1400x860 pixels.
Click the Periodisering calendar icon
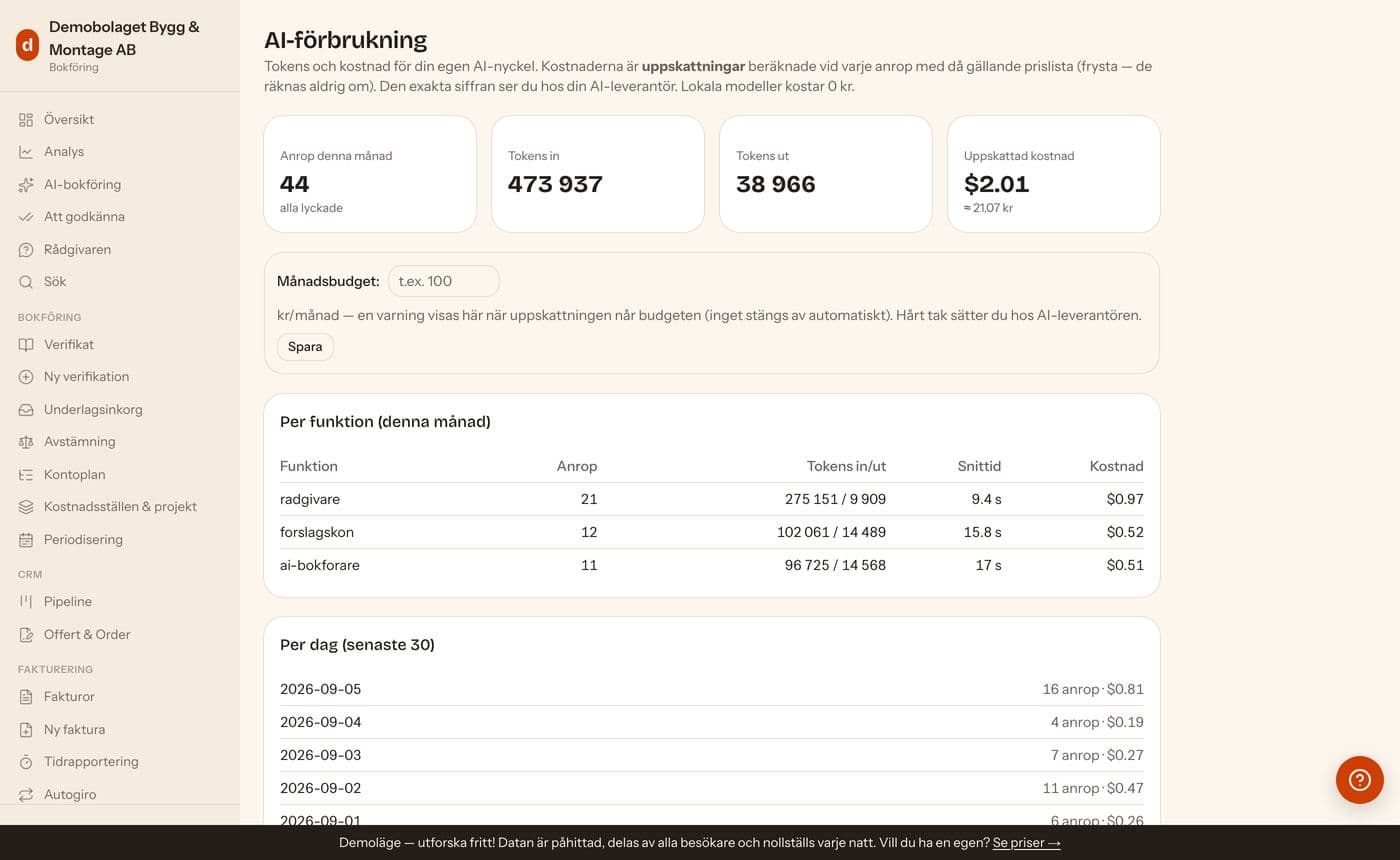[26, 540]
